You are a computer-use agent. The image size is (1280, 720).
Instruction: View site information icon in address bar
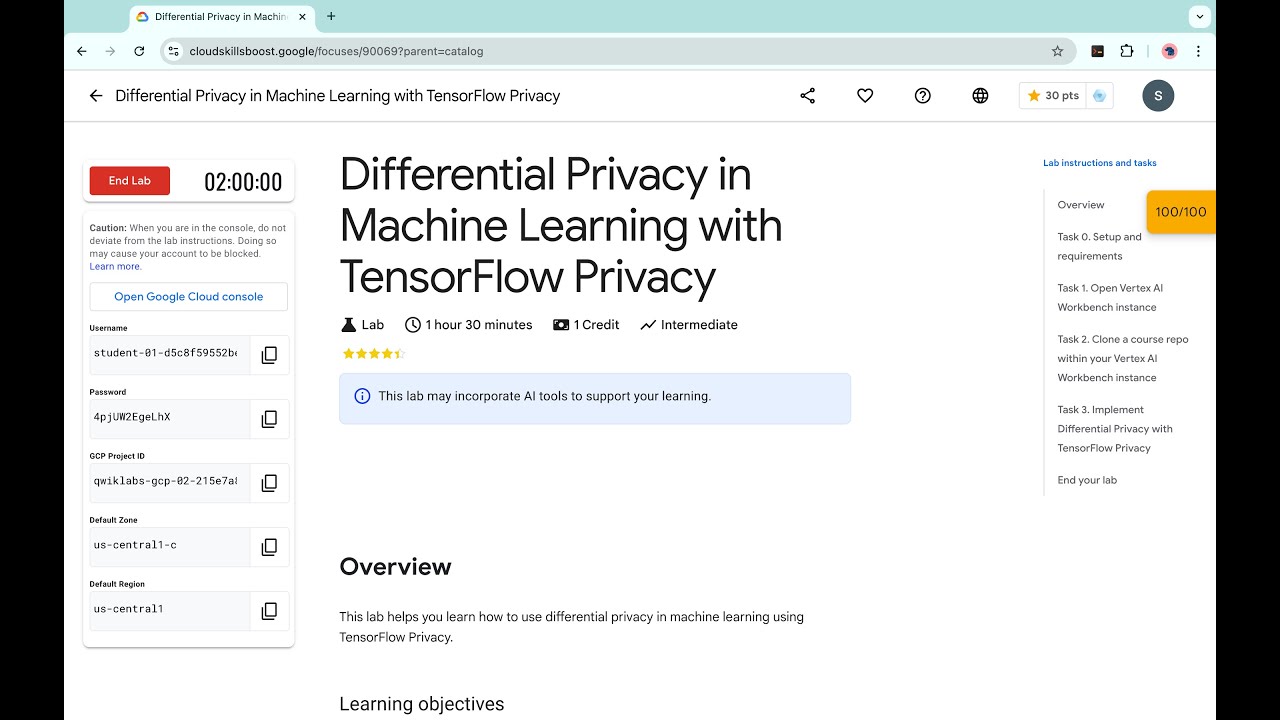[173, 51]
